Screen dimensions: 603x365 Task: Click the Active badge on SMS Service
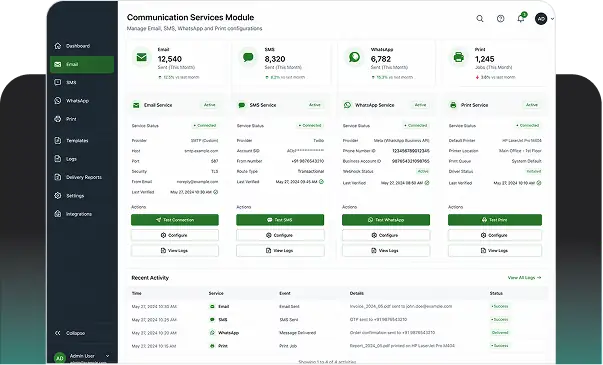(315, 105)
